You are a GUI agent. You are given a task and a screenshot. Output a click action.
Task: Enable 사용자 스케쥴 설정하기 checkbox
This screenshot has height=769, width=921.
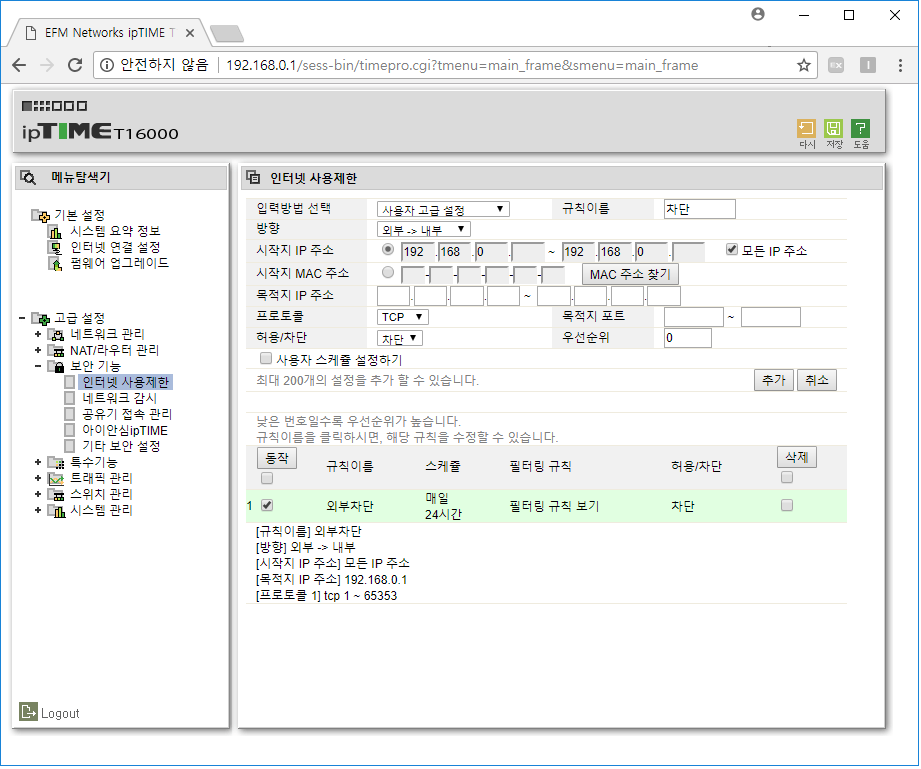point(267,360)
